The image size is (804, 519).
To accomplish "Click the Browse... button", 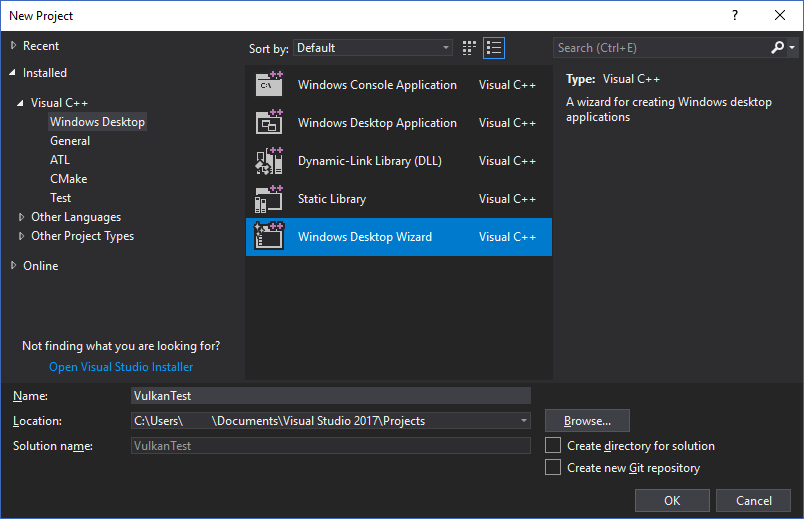I will pos(587,421).
